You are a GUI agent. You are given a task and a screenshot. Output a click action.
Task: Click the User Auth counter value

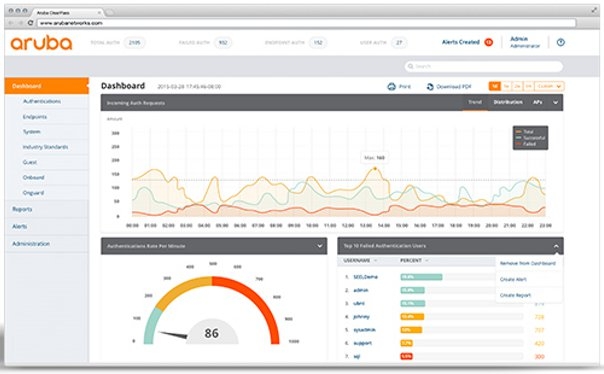[399, 42]
